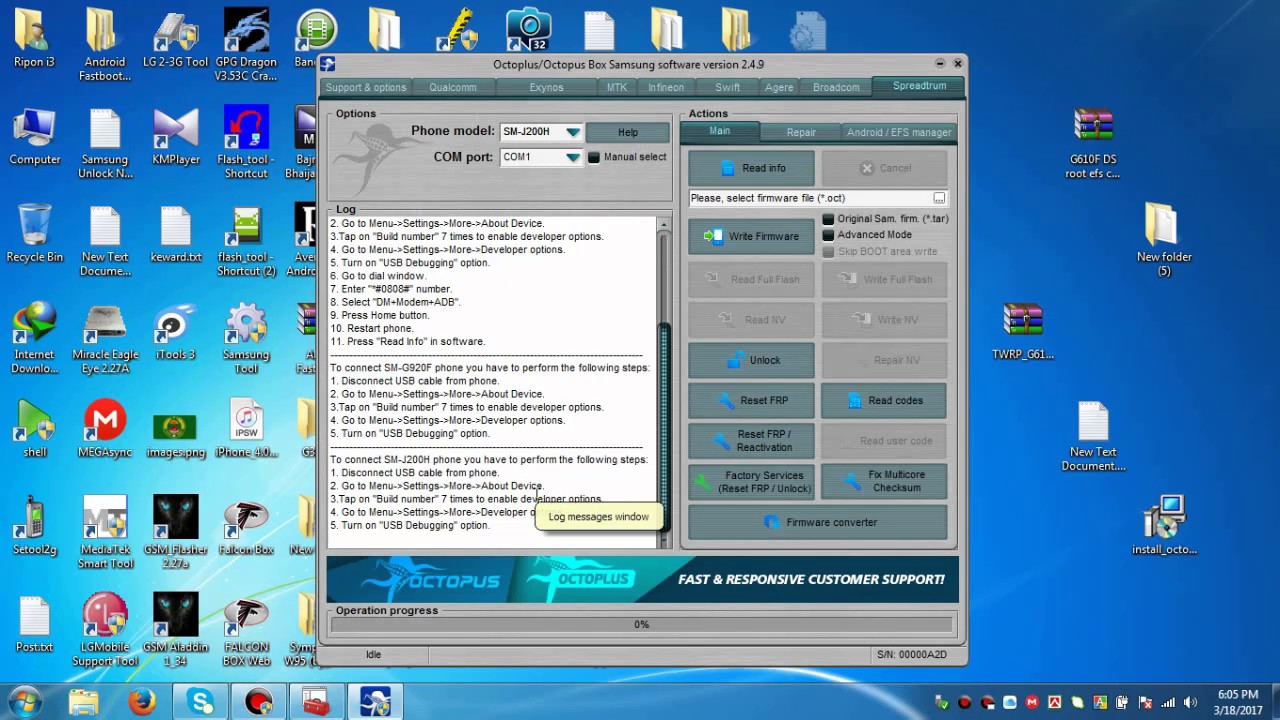Open the Setool2g desktop icon
The width and height of the screenshot is (1280, 720).
[34, 527]
